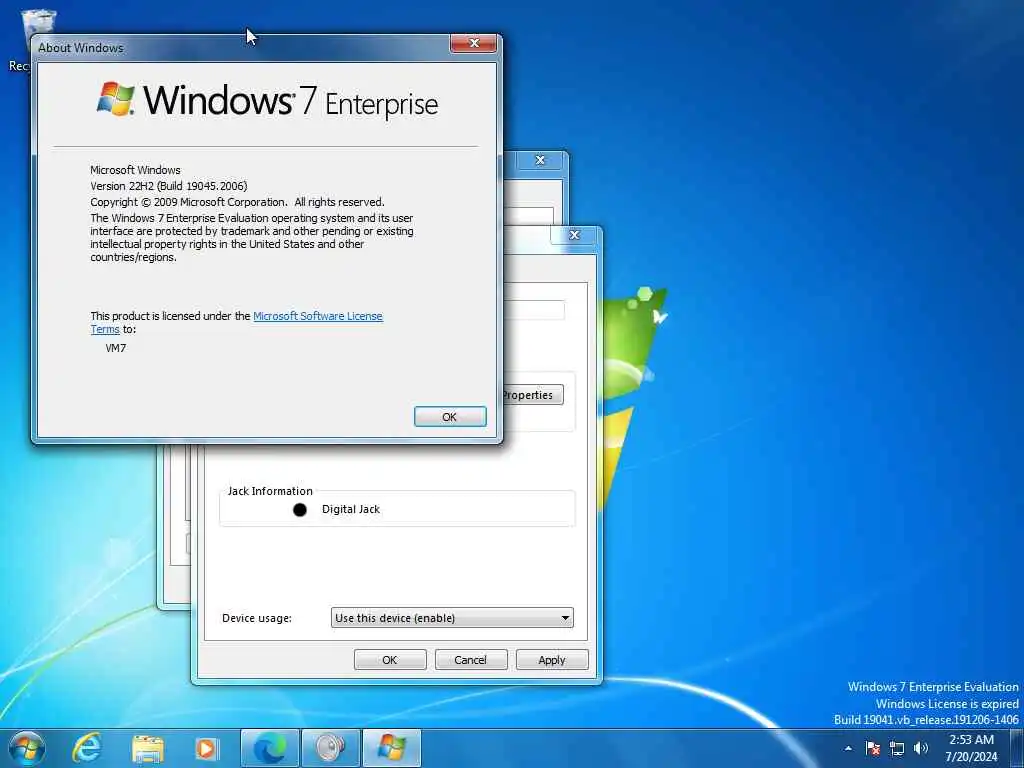Close the About Windows dialog

pyautogui.click(x=474, y=43)
